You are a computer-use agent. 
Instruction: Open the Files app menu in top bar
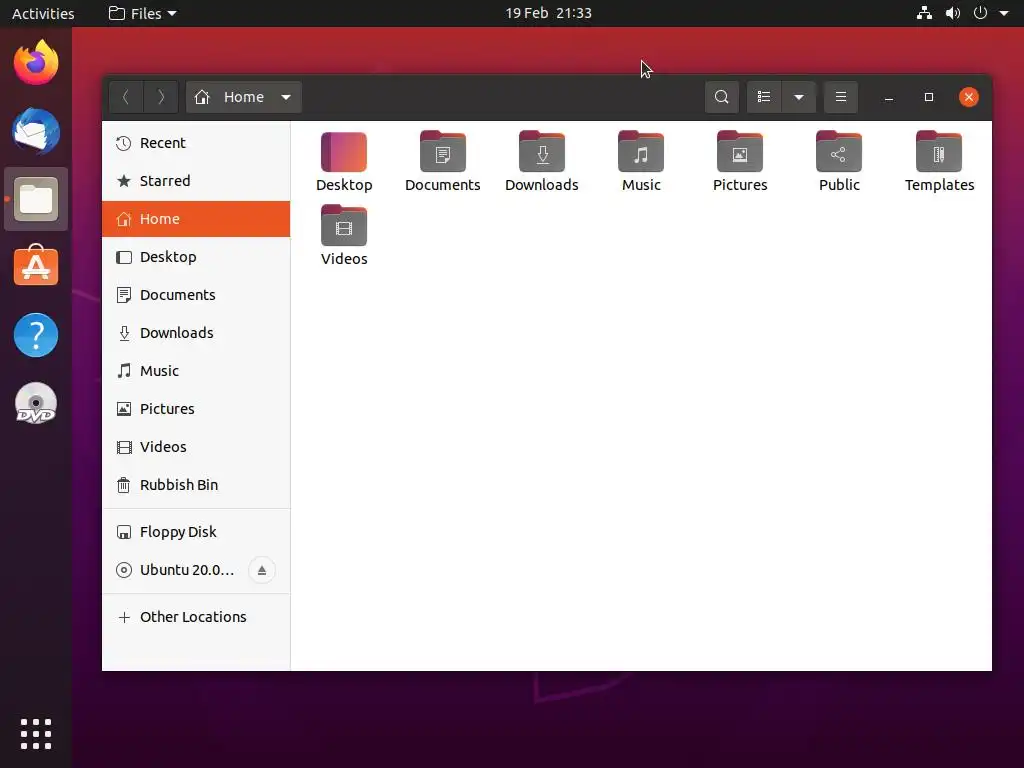(142, 13)
